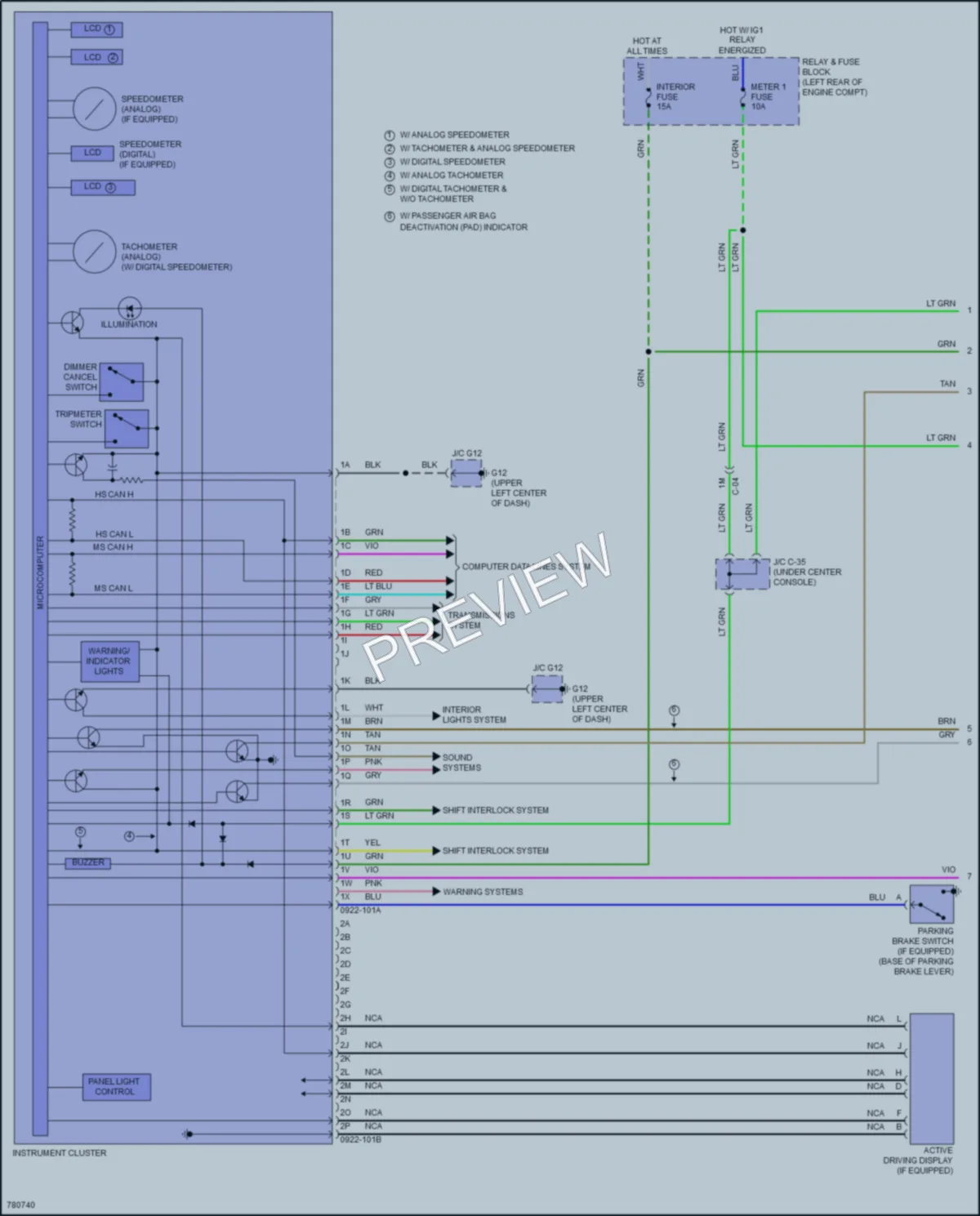The height and width of the screenshot is (1216, 980).
Task: Select the illumination LED symbol
Action: tap(130, 310)
